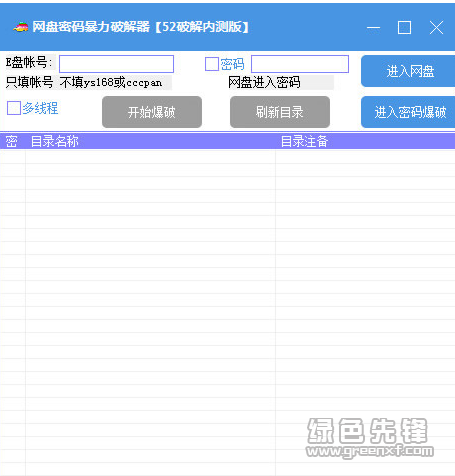This screenshot has height=476, width=455.
Task: Toggle the 多线程 checkbox
Action: click(x=14, y=108)
